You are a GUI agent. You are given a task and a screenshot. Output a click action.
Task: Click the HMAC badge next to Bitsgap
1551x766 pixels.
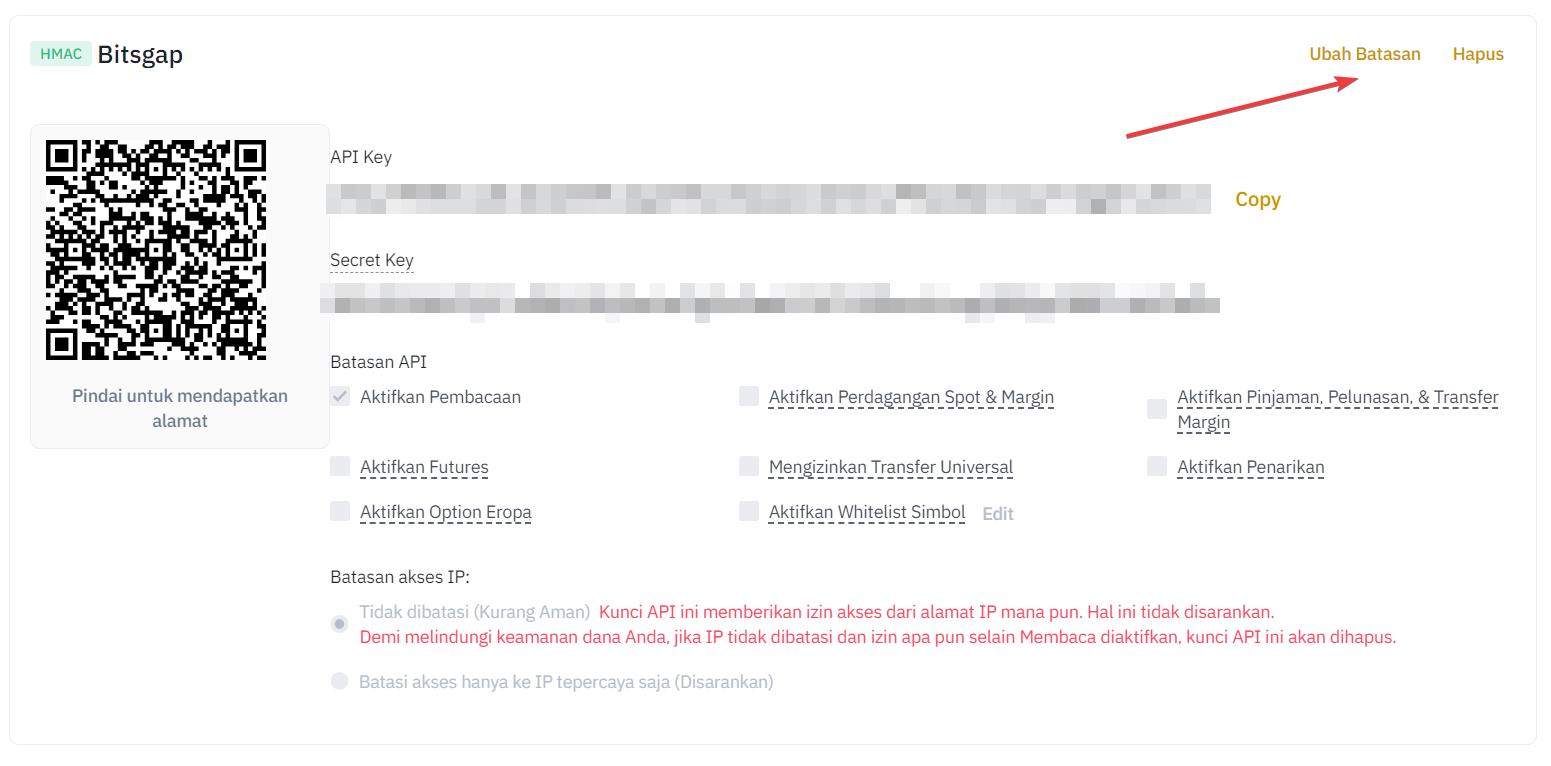61,54
